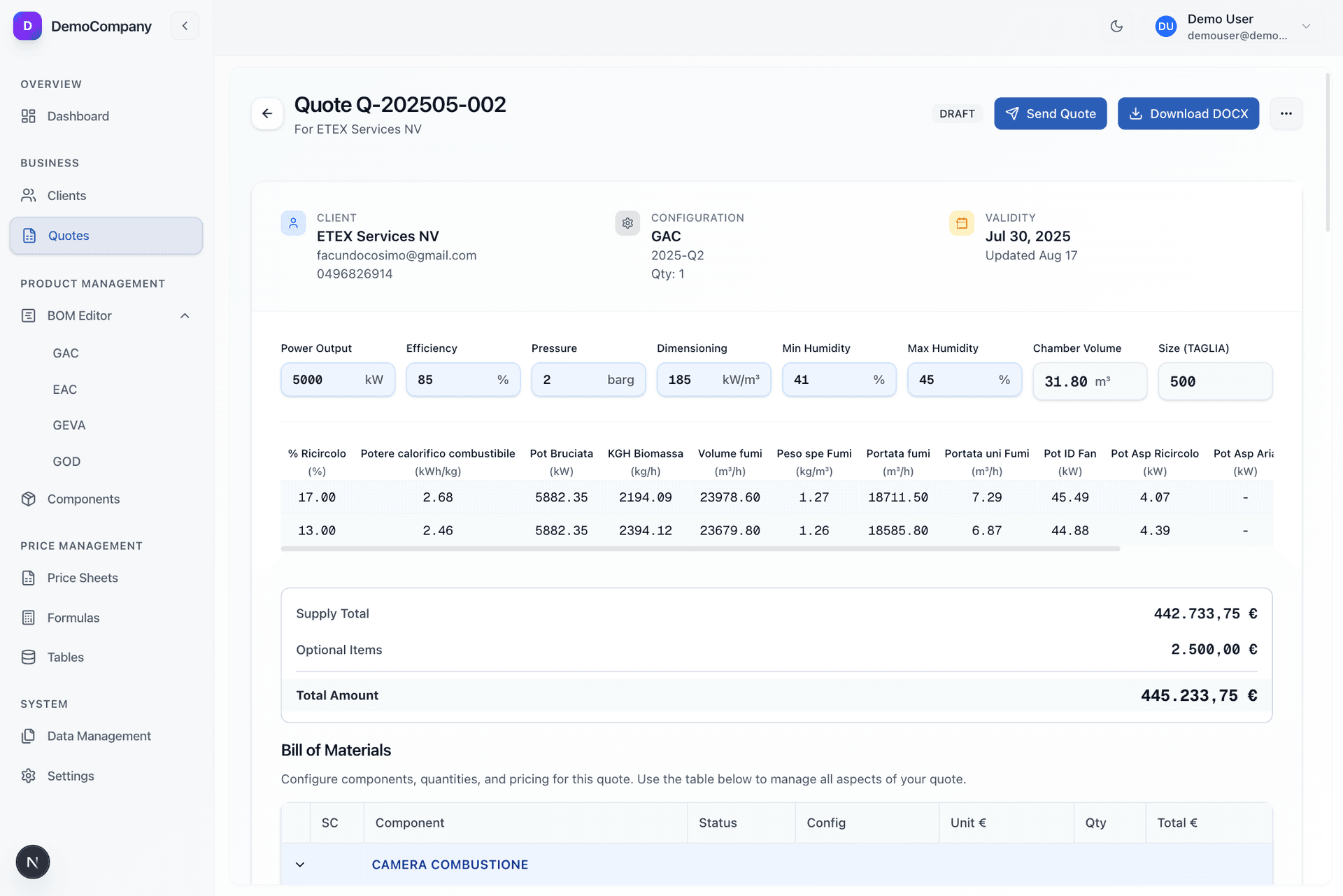
Task: Select Quotes in the sidebar
Action: [x=106, y=236]
